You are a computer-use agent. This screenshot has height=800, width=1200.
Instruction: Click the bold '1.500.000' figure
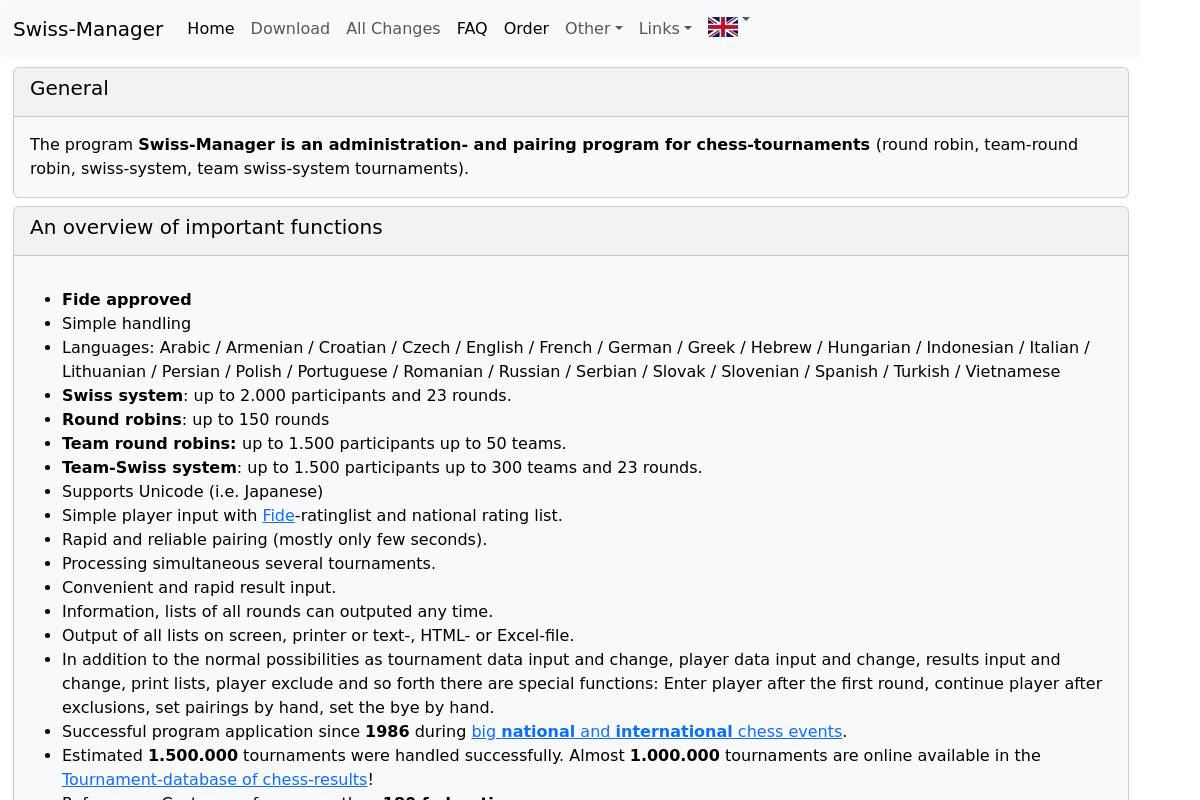(x=193, y=755)
